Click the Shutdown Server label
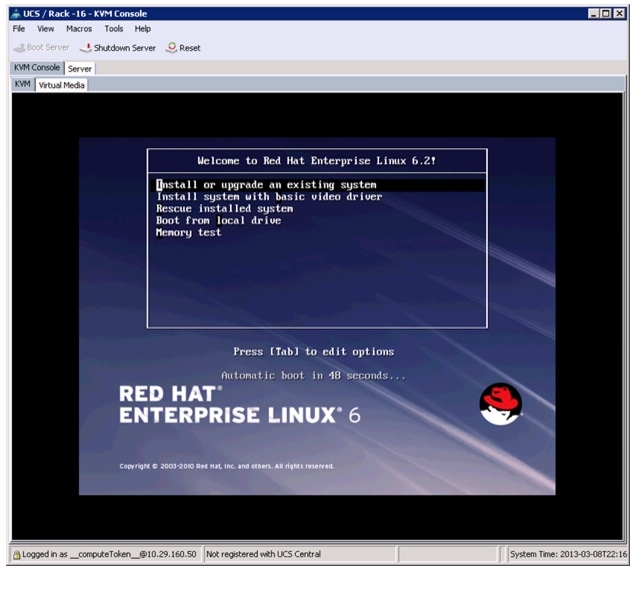Image resolution: width=634 pixels, height=594 pixels. (x=125, y=48)
